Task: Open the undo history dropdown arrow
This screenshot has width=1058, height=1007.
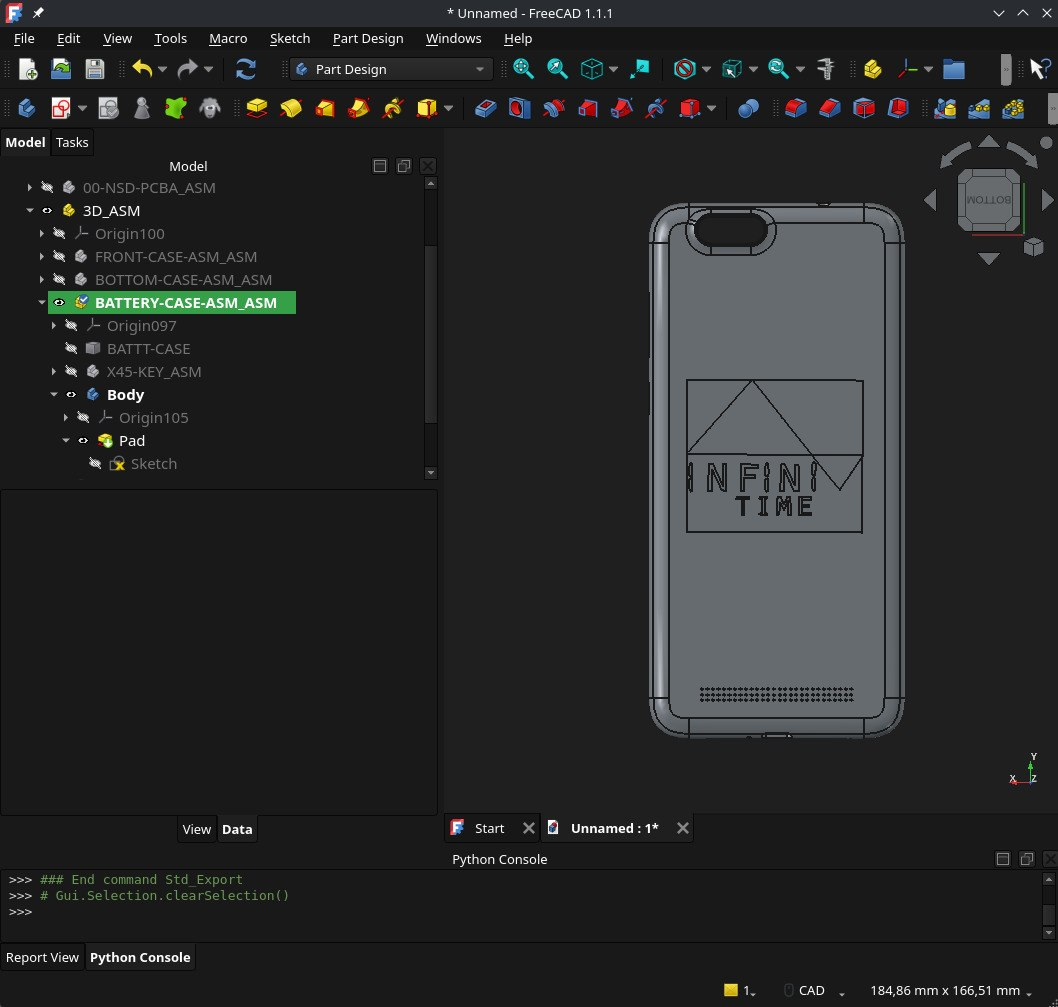Action: pyautogui.click(x=163, y=69)
